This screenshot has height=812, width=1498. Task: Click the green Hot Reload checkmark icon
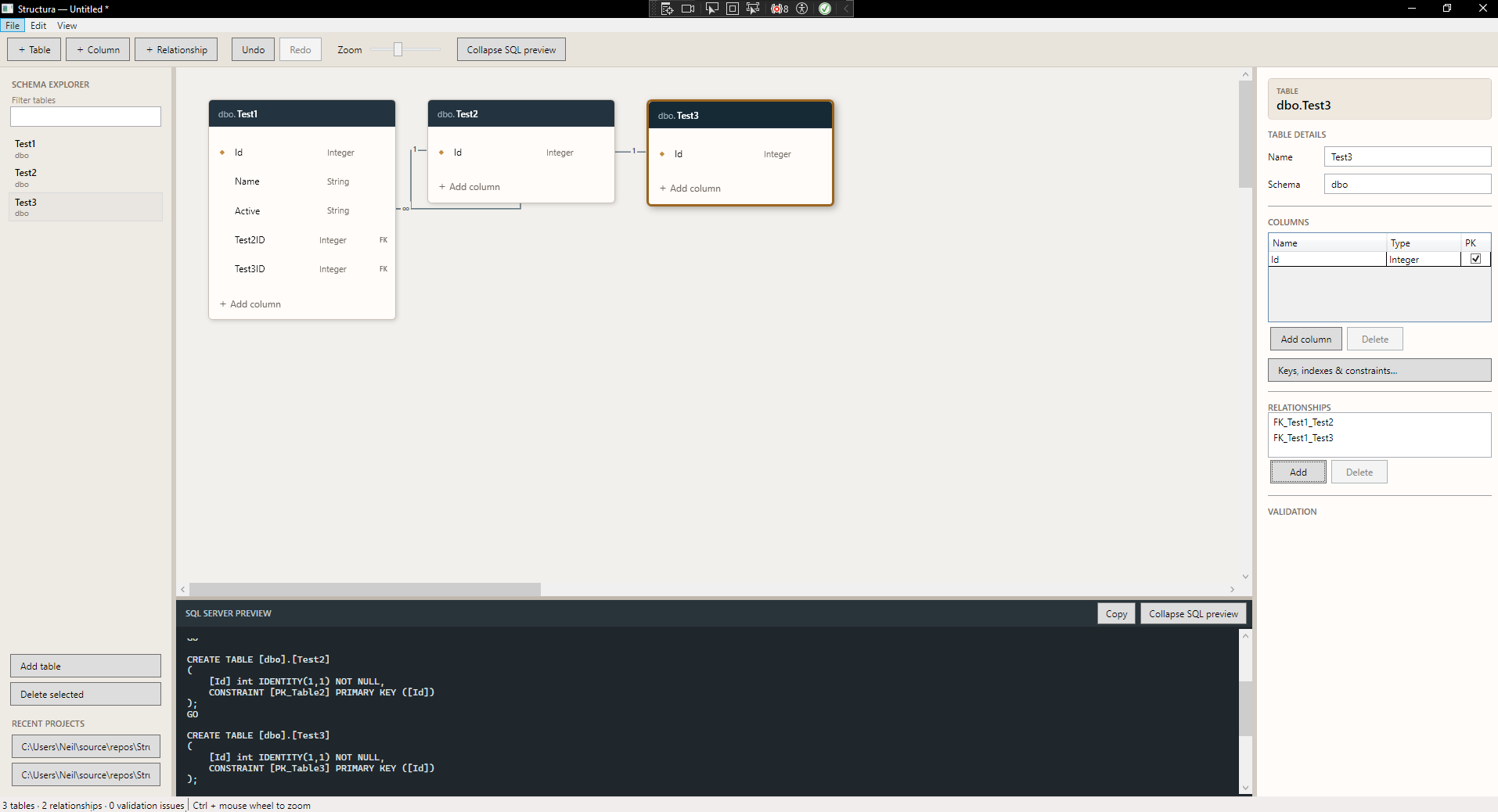tap(825, 9)
